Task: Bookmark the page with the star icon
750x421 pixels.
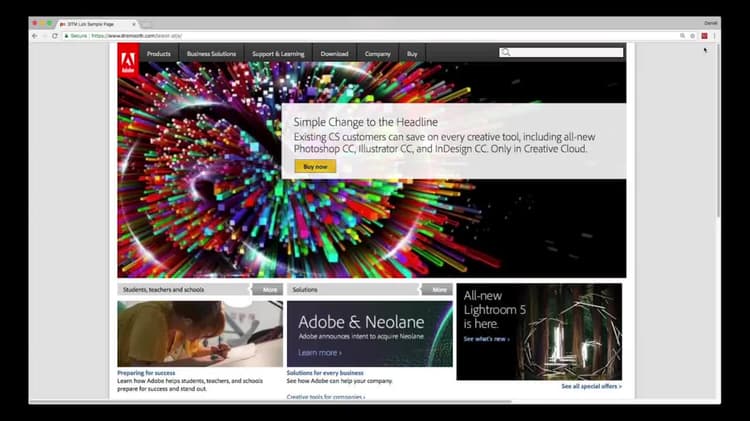Action: pos(693,36)
